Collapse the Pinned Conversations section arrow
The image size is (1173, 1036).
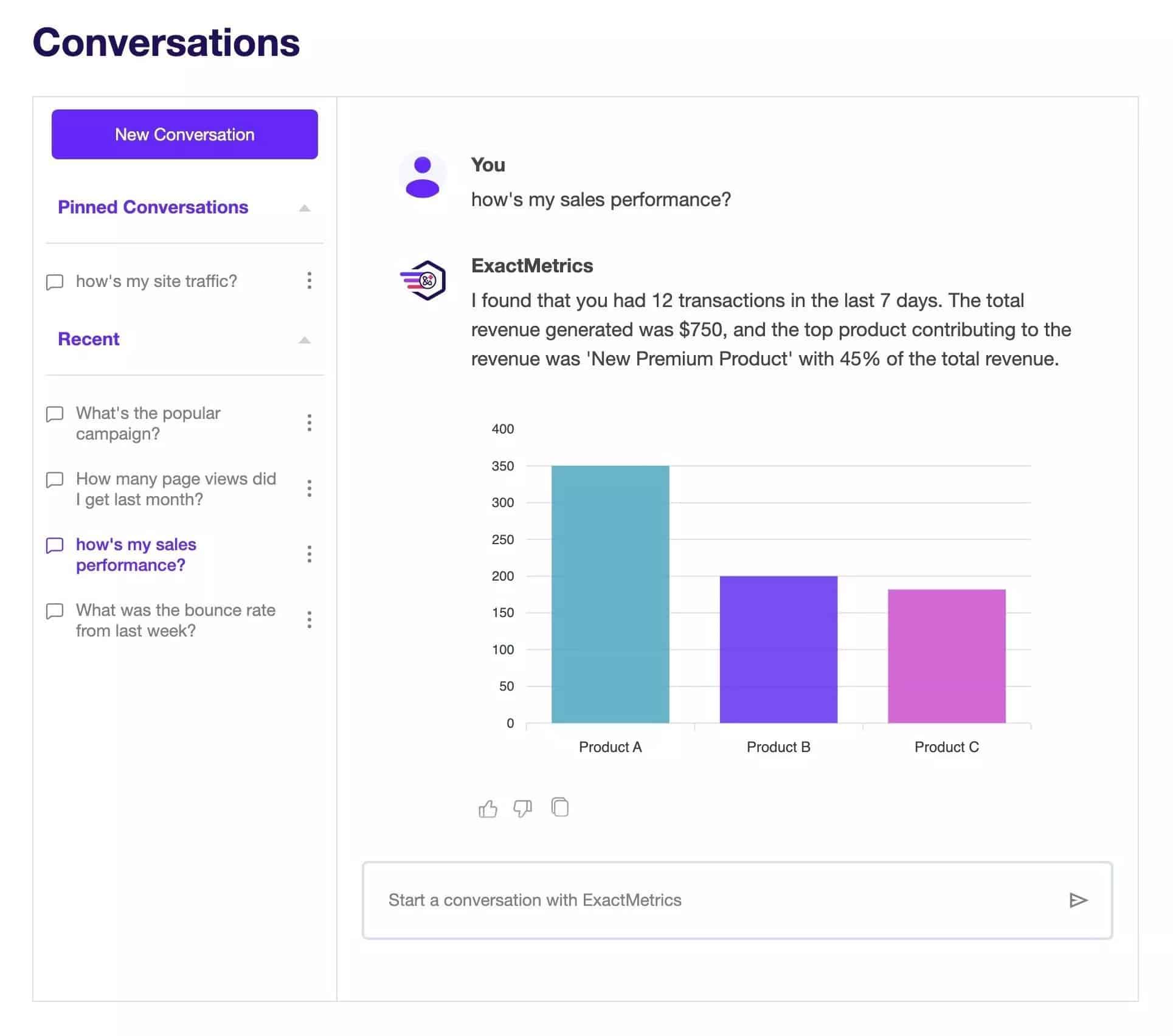[x=305, y=208]
